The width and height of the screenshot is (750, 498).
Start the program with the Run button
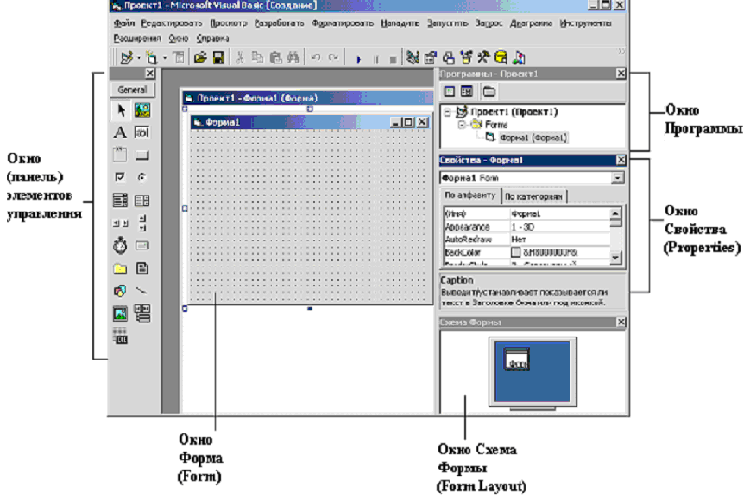(358, 59)
